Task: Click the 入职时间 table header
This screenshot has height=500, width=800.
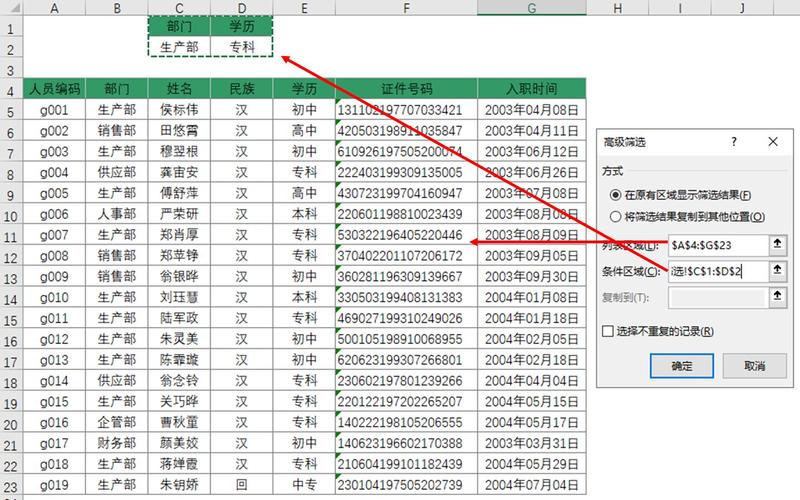Action: [532, 89]
